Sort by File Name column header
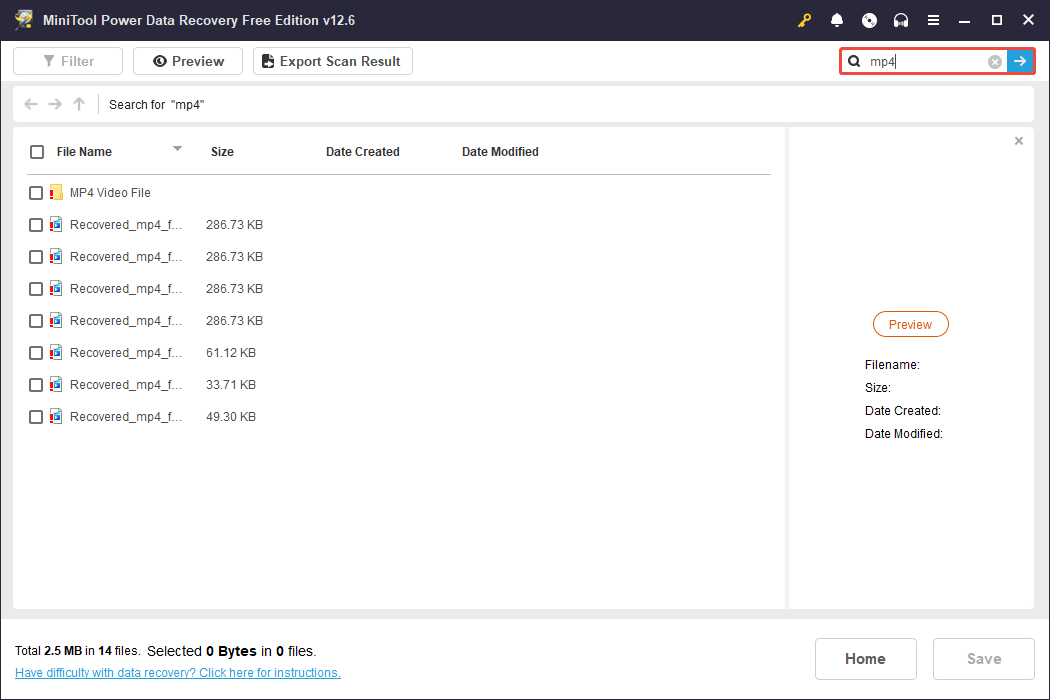The image size is (1050, 700). tap(84, 152)
